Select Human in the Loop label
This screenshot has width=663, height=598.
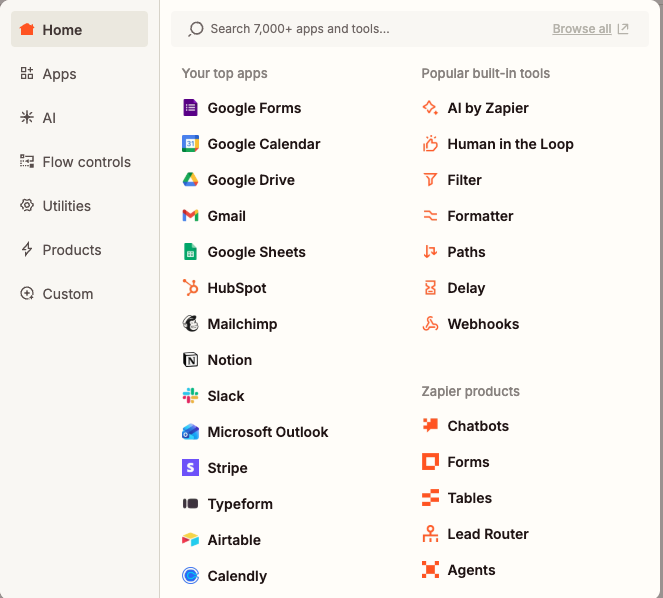[510, 144]
